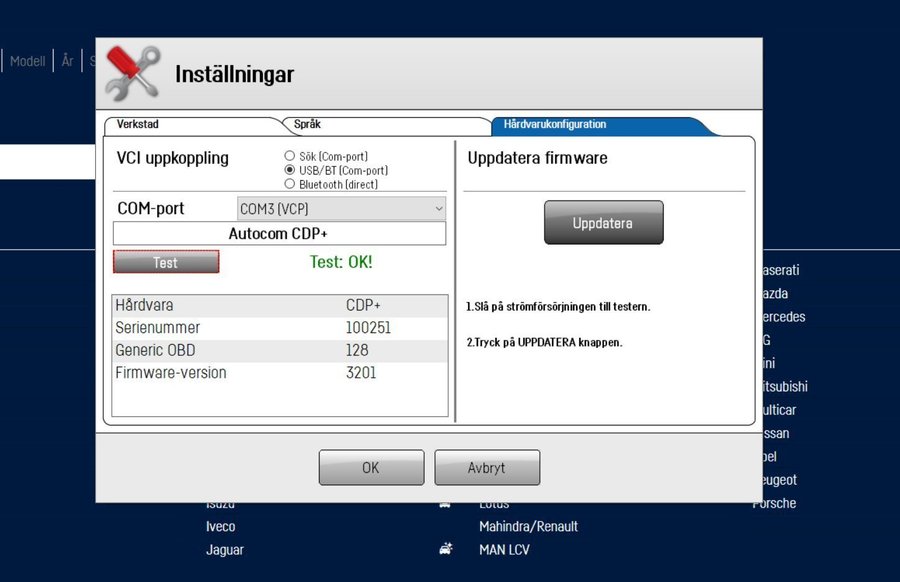This screenshot has height=582, width=900.
Task: Click the wrench and screwdriver settings icon
Action: (x=133, y=73)
